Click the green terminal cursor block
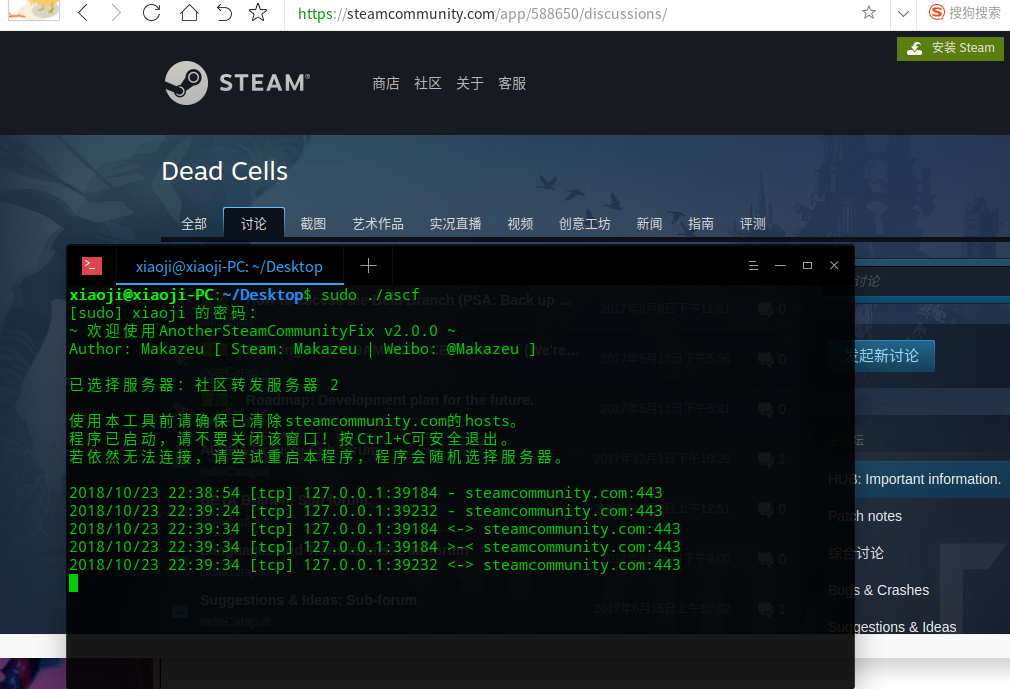 73,583
